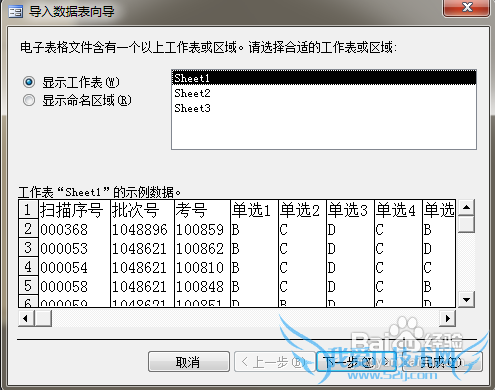Click the horizontal scrollbar thumb
The height and width of the screenshot is (390, 495).
[x=43, y=318]
